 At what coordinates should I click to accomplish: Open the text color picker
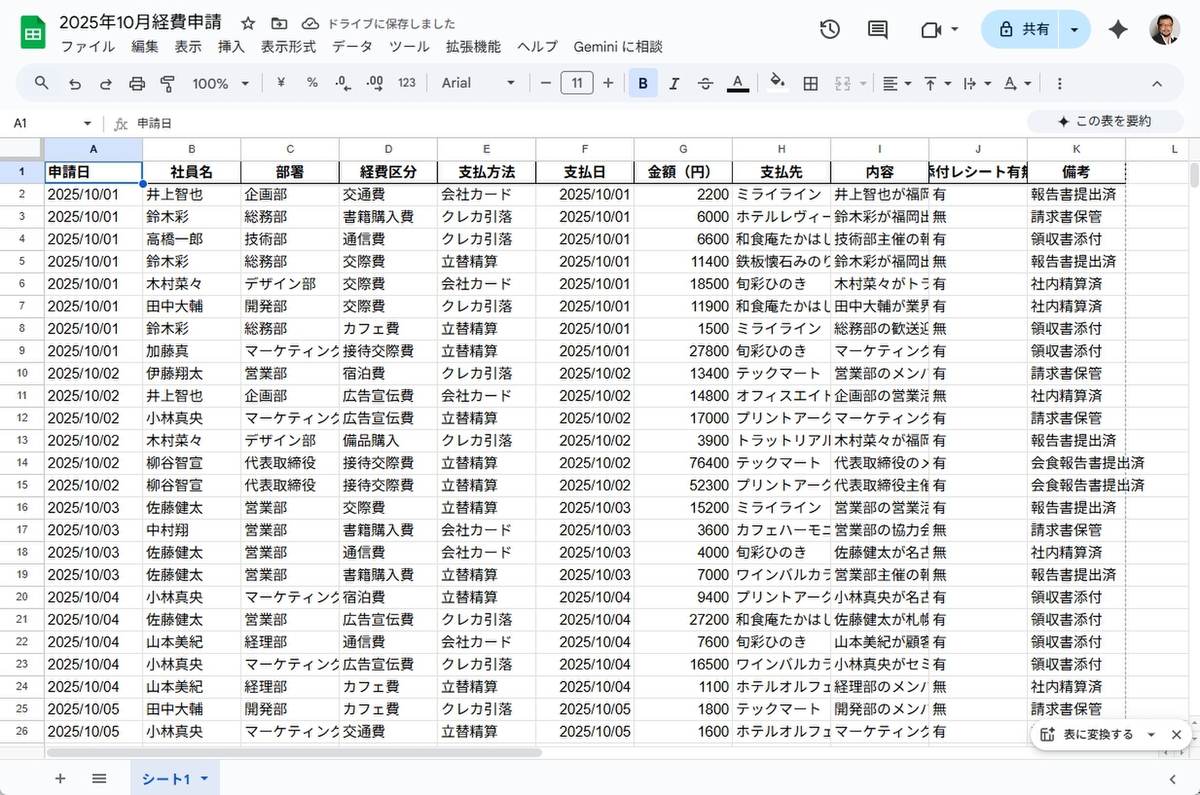(738, 83)
